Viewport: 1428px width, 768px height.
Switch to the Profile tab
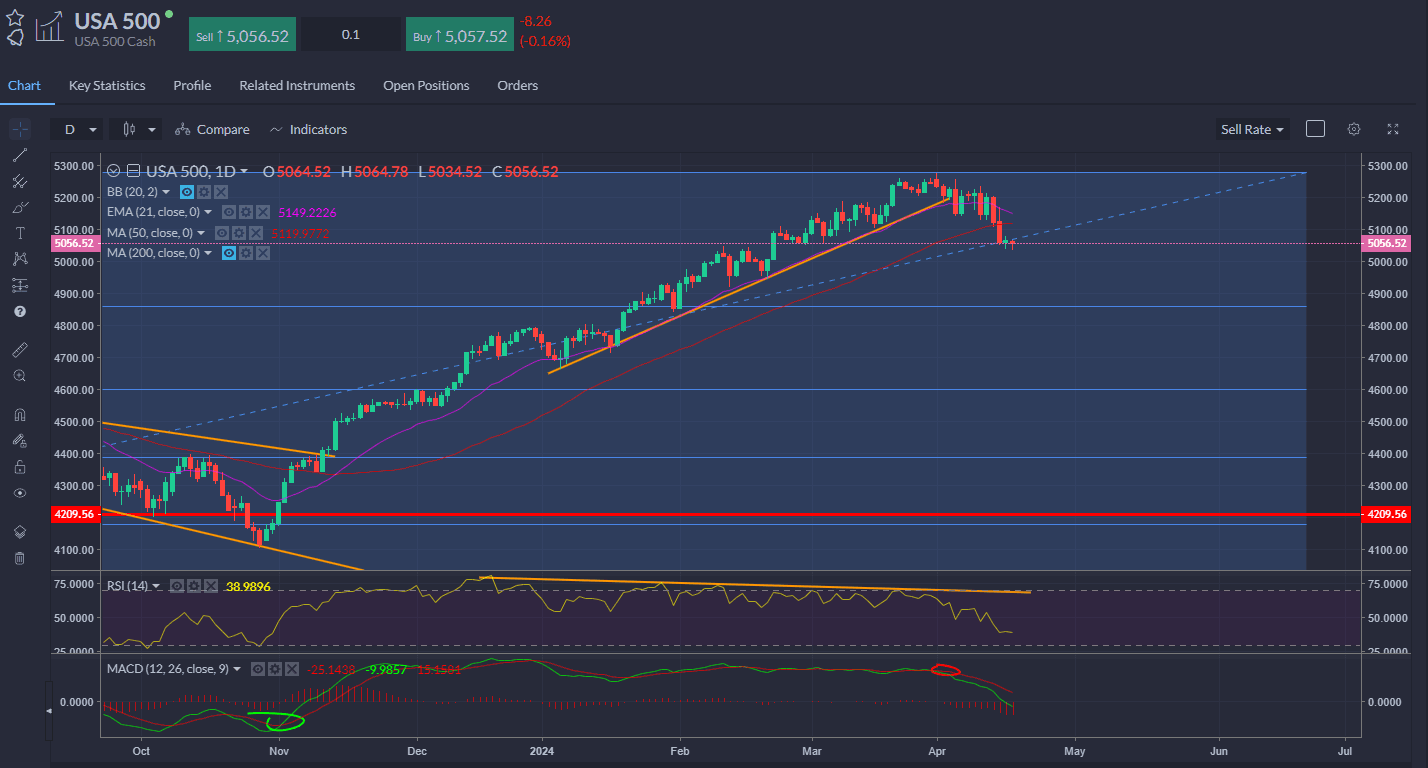pos(192,86)
